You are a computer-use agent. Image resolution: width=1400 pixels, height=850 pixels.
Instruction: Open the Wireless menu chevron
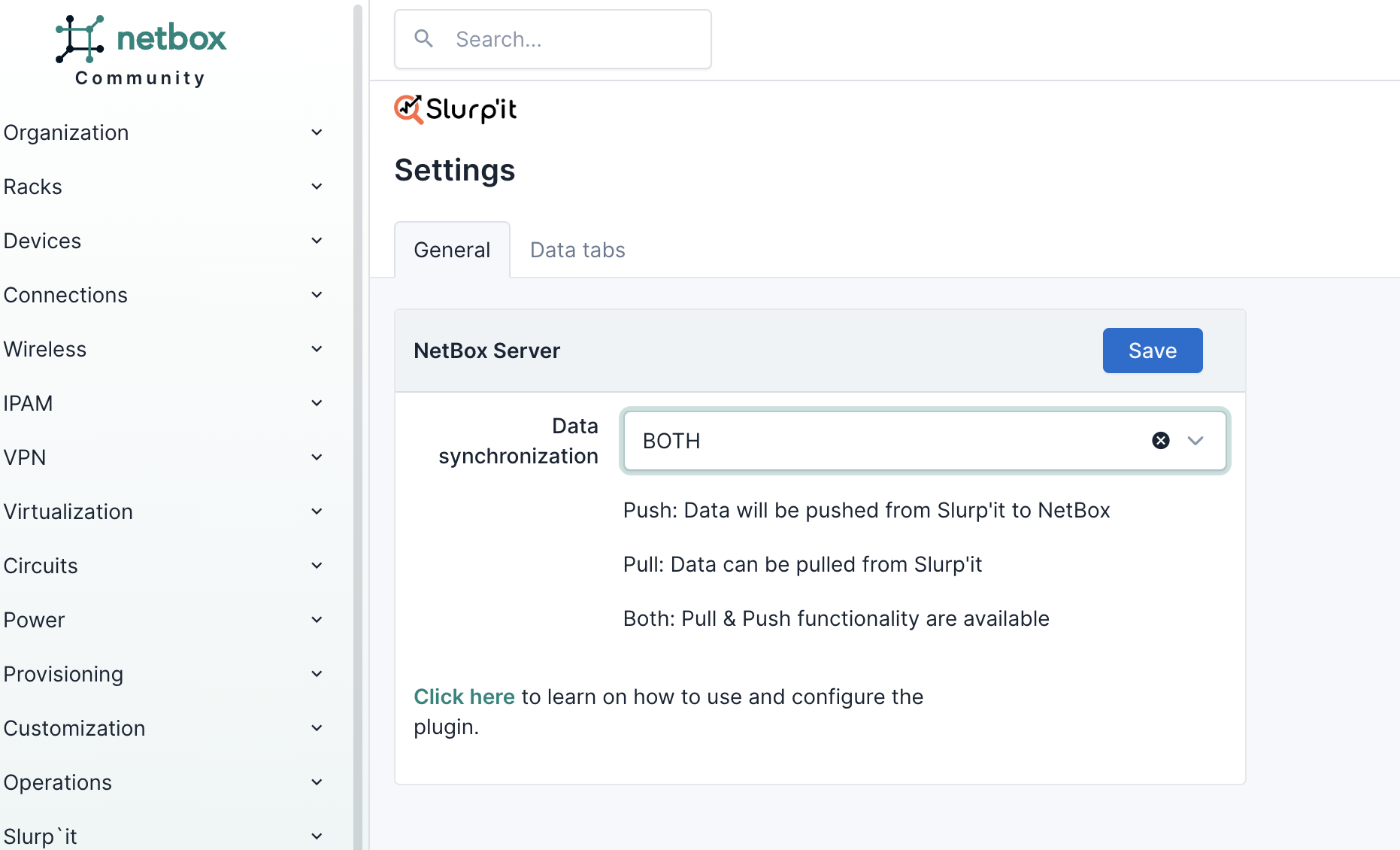(x=317, y=349)
